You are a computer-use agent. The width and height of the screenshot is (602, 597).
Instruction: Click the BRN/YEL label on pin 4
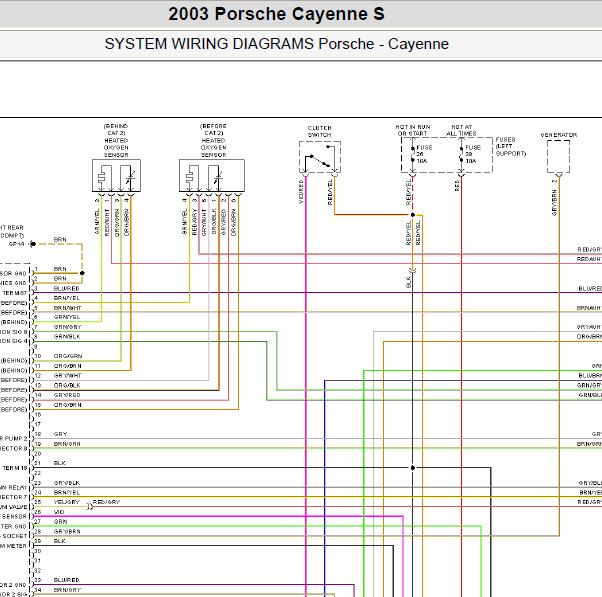click(67, 298)
